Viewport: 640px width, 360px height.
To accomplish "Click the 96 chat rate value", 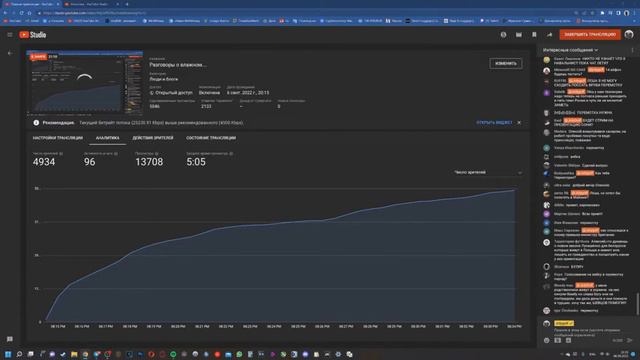I will (x=89, y=162).
